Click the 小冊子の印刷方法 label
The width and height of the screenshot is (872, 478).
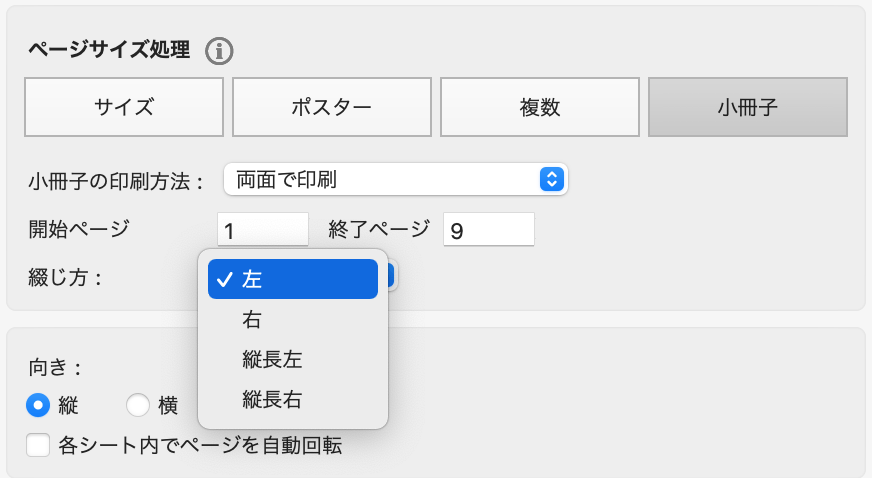tap(117, 181)
